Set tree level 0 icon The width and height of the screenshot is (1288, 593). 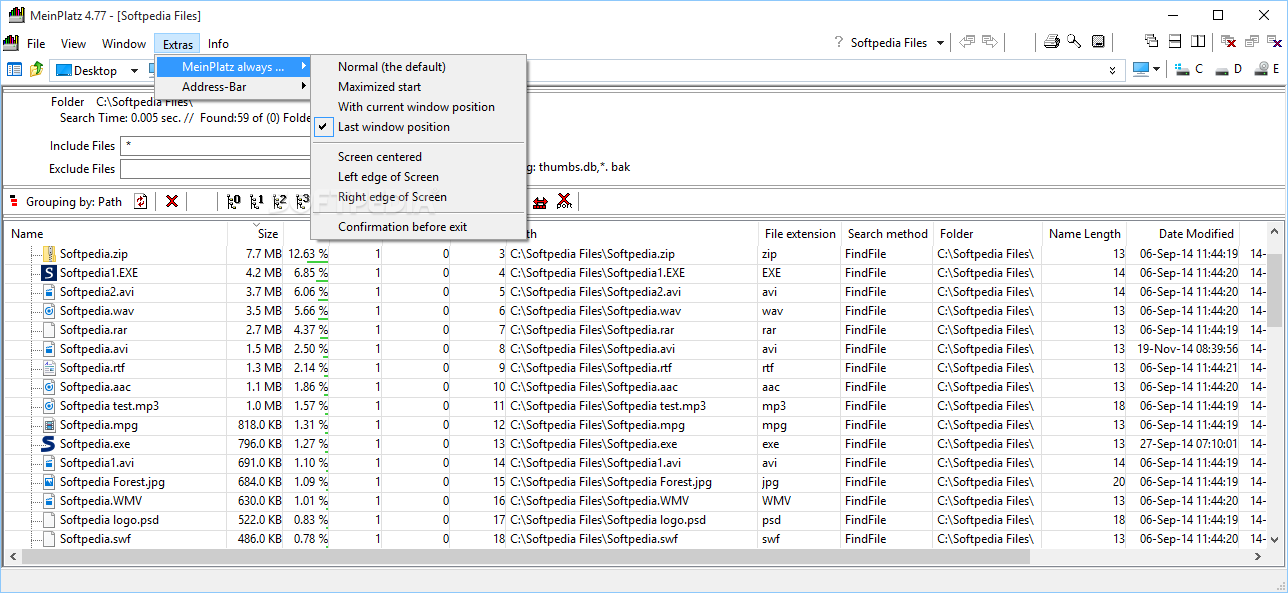[234, 201]
